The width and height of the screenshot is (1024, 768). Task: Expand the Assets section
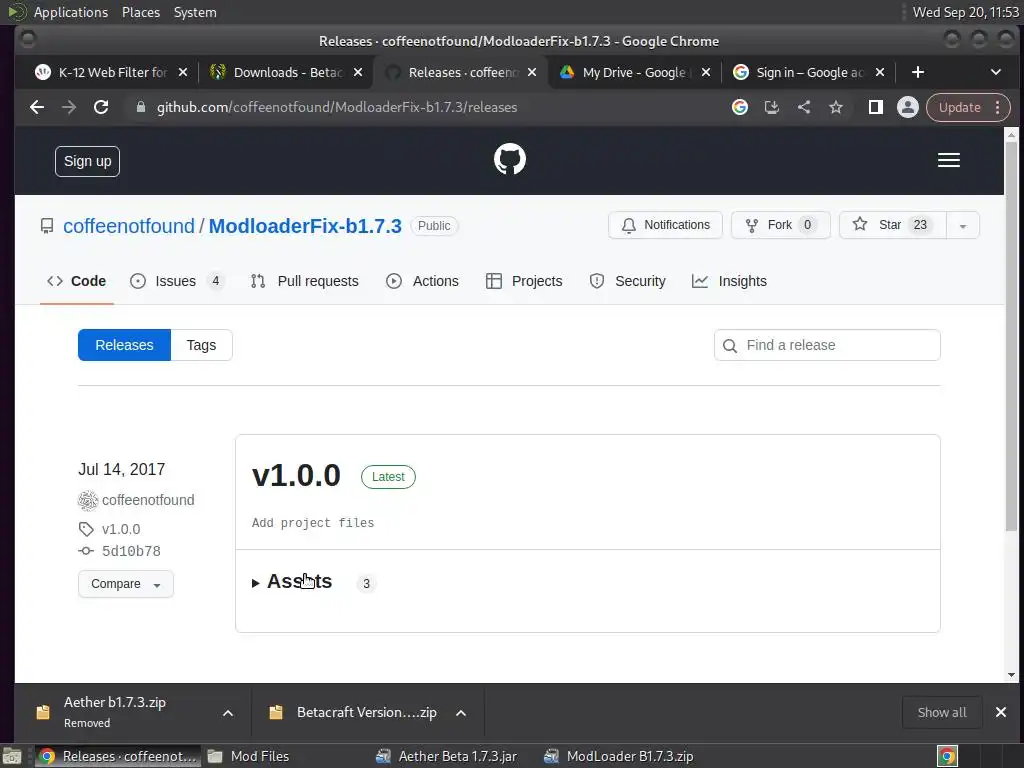[x=293, y=581]
